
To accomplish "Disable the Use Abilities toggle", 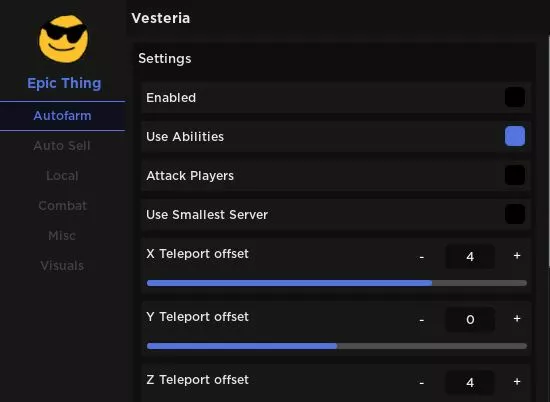I will (515, 136).
